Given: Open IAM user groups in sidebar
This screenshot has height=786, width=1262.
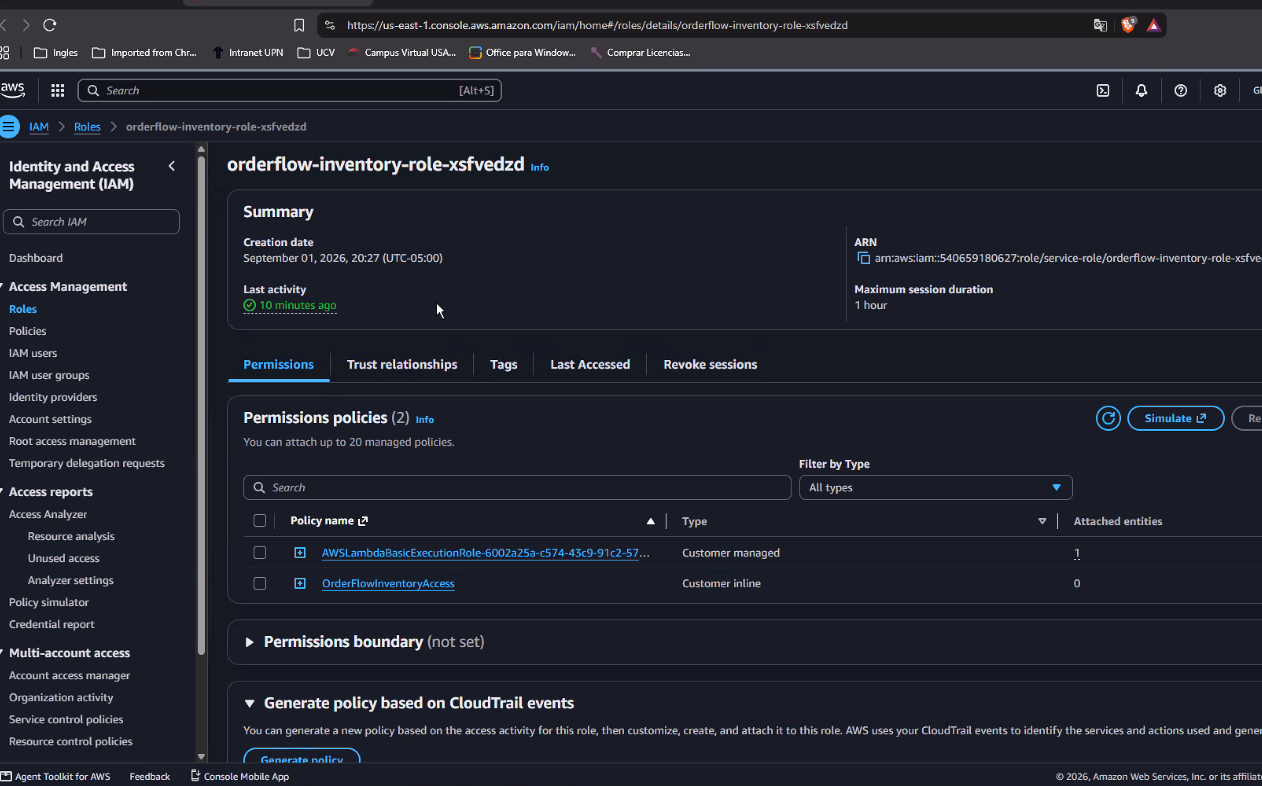Looking at the screenshot, I should click(49, 375).
